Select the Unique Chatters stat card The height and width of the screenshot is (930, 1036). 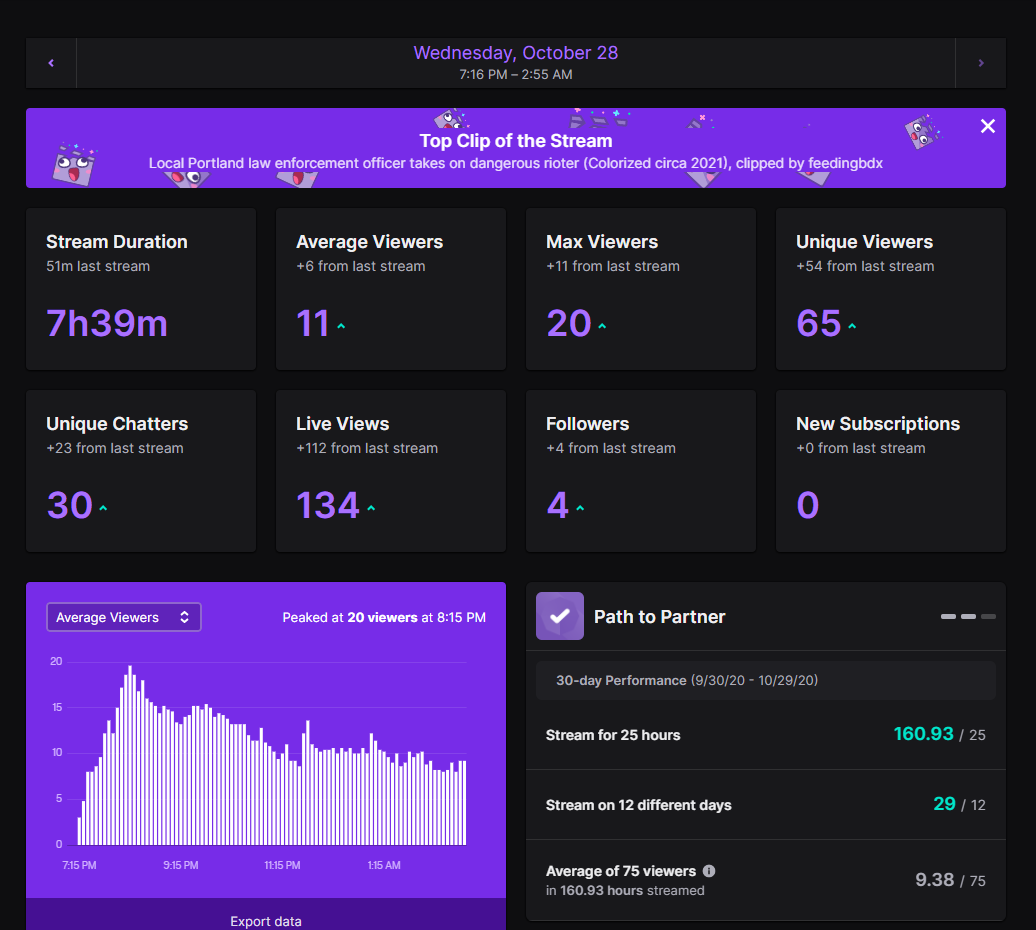(141, 471)
